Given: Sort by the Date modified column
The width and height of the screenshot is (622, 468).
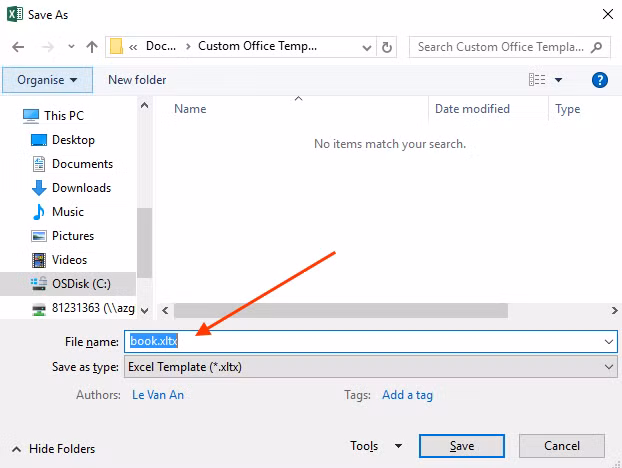Looking at the screenshot, I should [472, 109].
